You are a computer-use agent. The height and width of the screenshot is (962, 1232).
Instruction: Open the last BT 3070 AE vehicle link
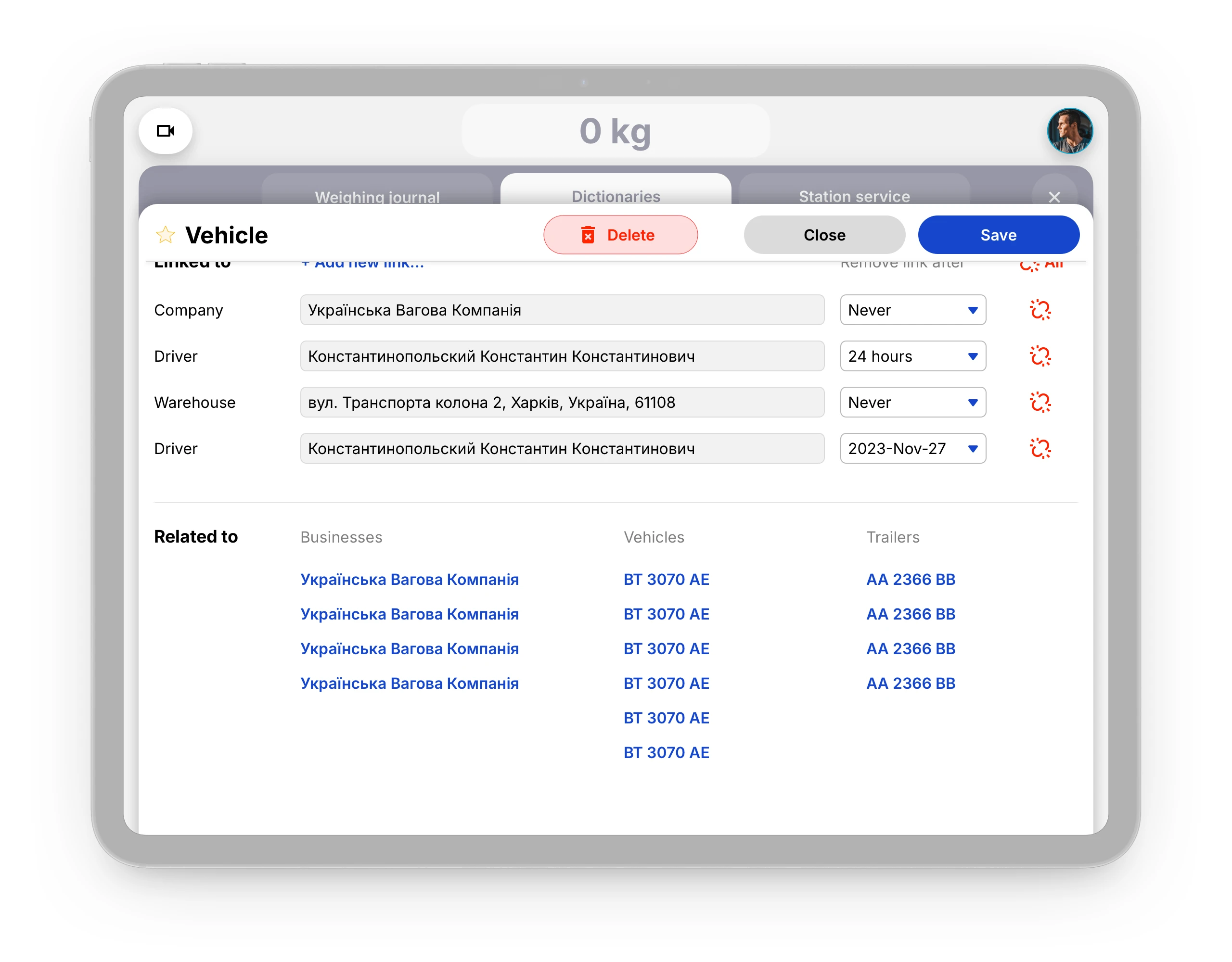pyautogui.click(x=666, y=752)
